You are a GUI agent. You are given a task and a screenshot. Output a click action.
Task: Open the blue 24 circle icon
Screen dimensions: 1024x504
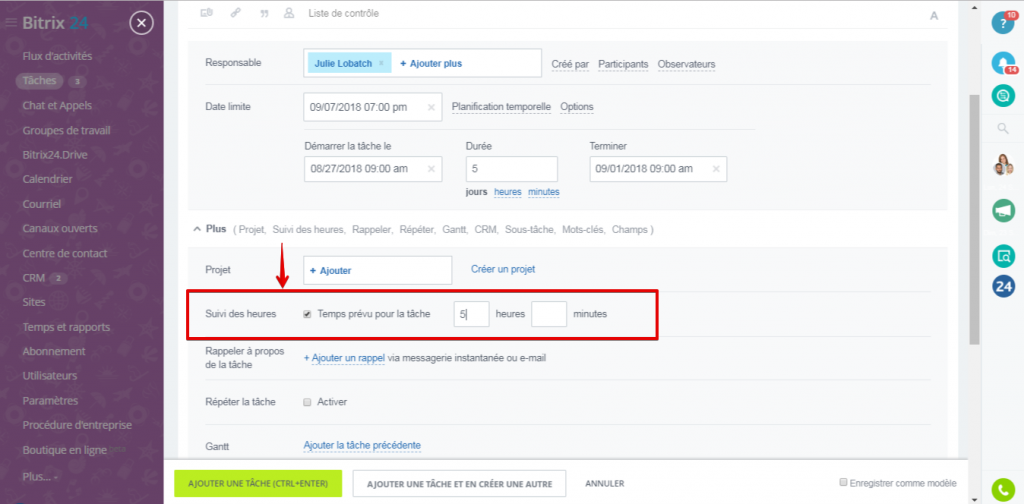(1002, 287)
